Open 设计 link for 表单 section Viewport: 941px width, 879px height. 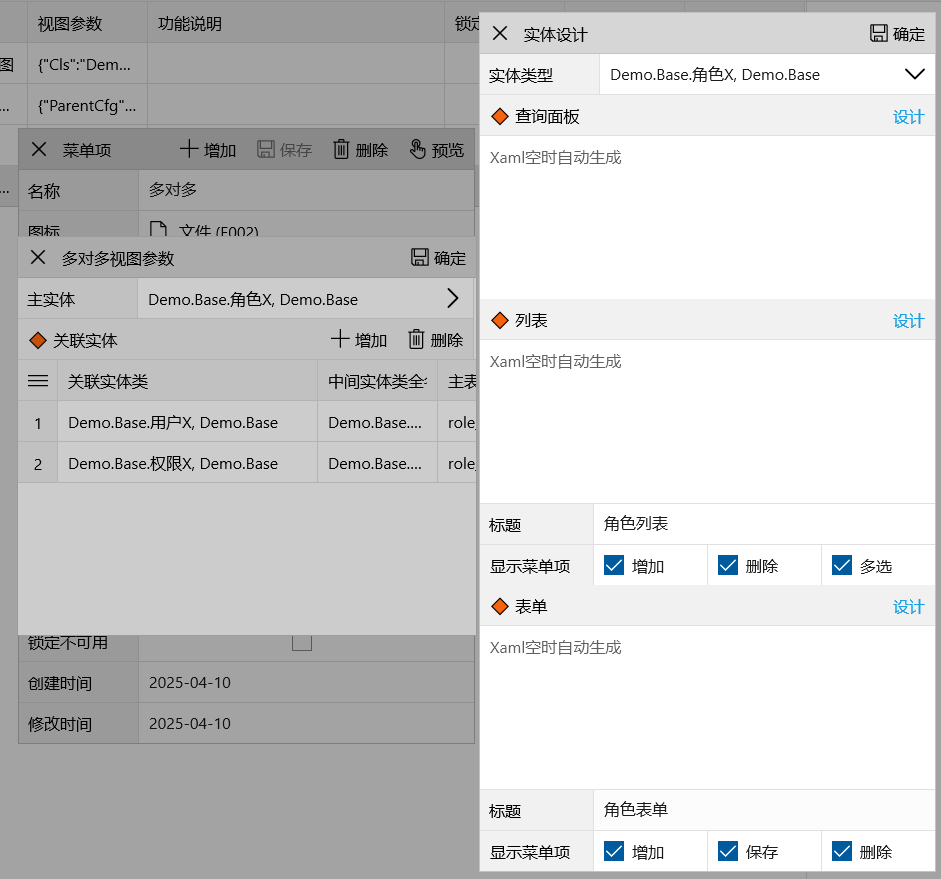(908, 607)
